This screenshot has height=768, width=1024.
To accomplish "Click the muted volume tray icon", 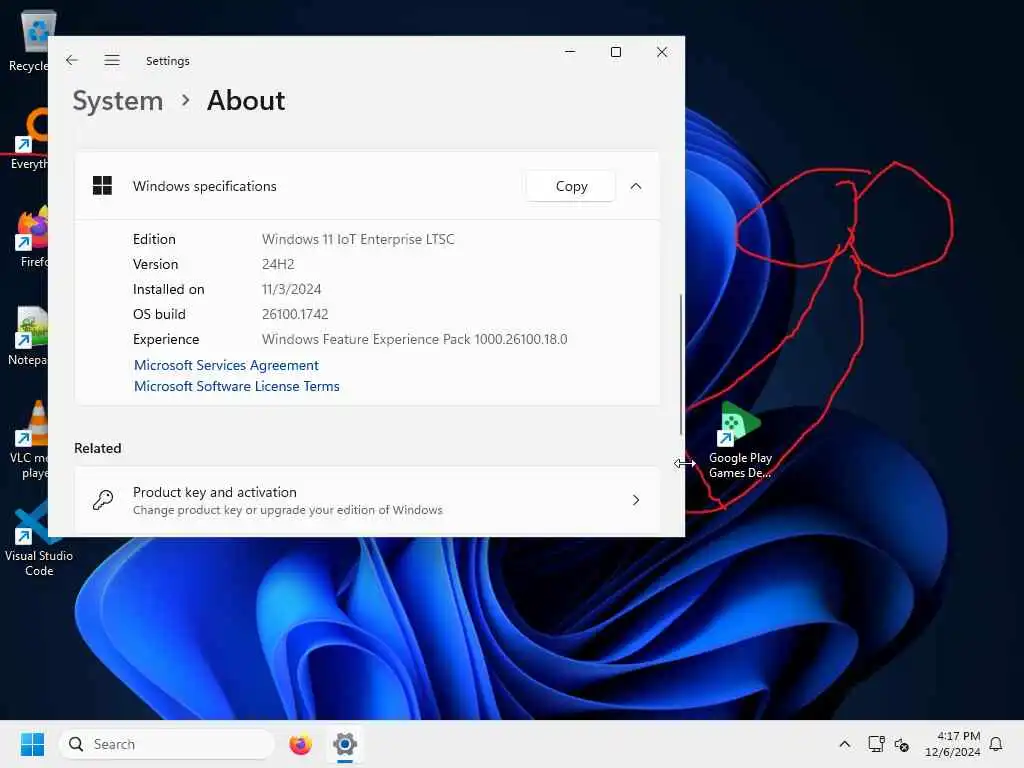I will pyautogui.click(x=902, y=744).
